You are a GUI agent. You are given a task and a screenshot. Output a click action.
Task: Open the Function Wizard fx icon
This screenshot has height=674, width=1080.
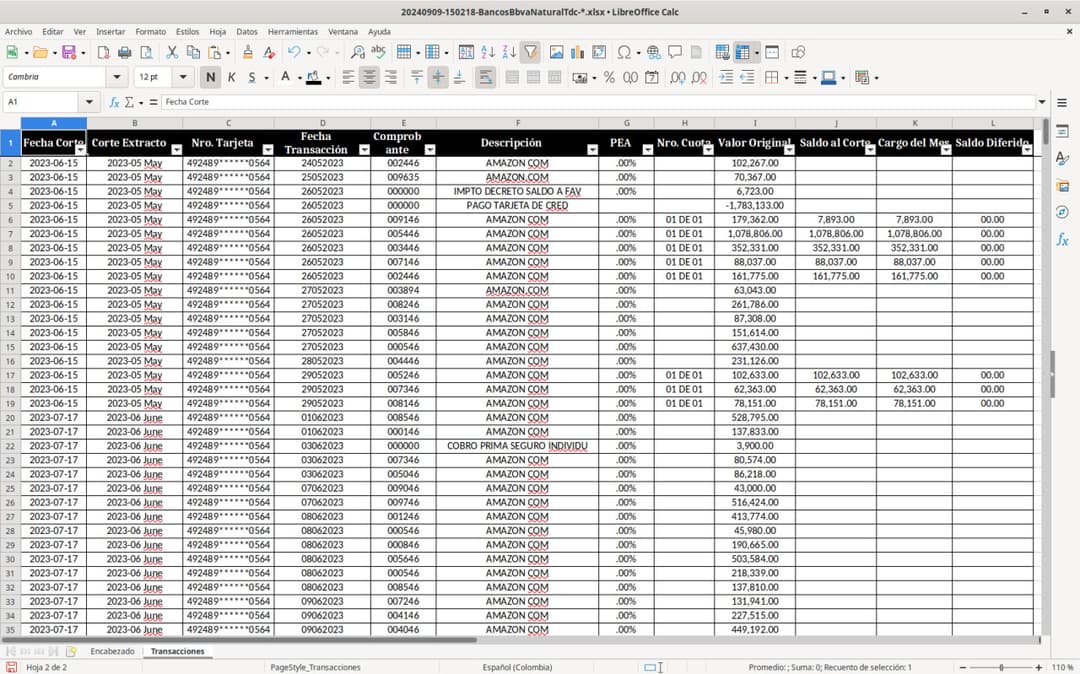[x=114, y=102]
